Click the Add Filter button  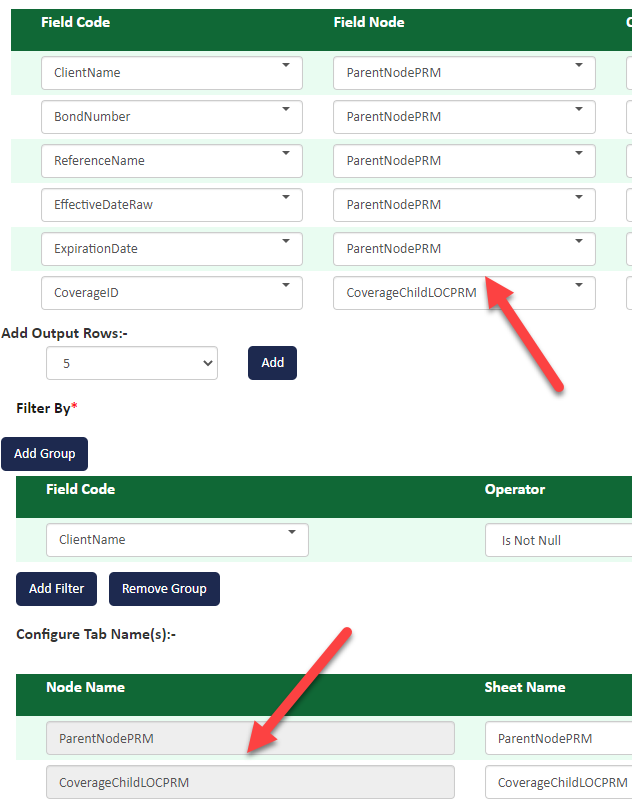(x=56, y=588)
